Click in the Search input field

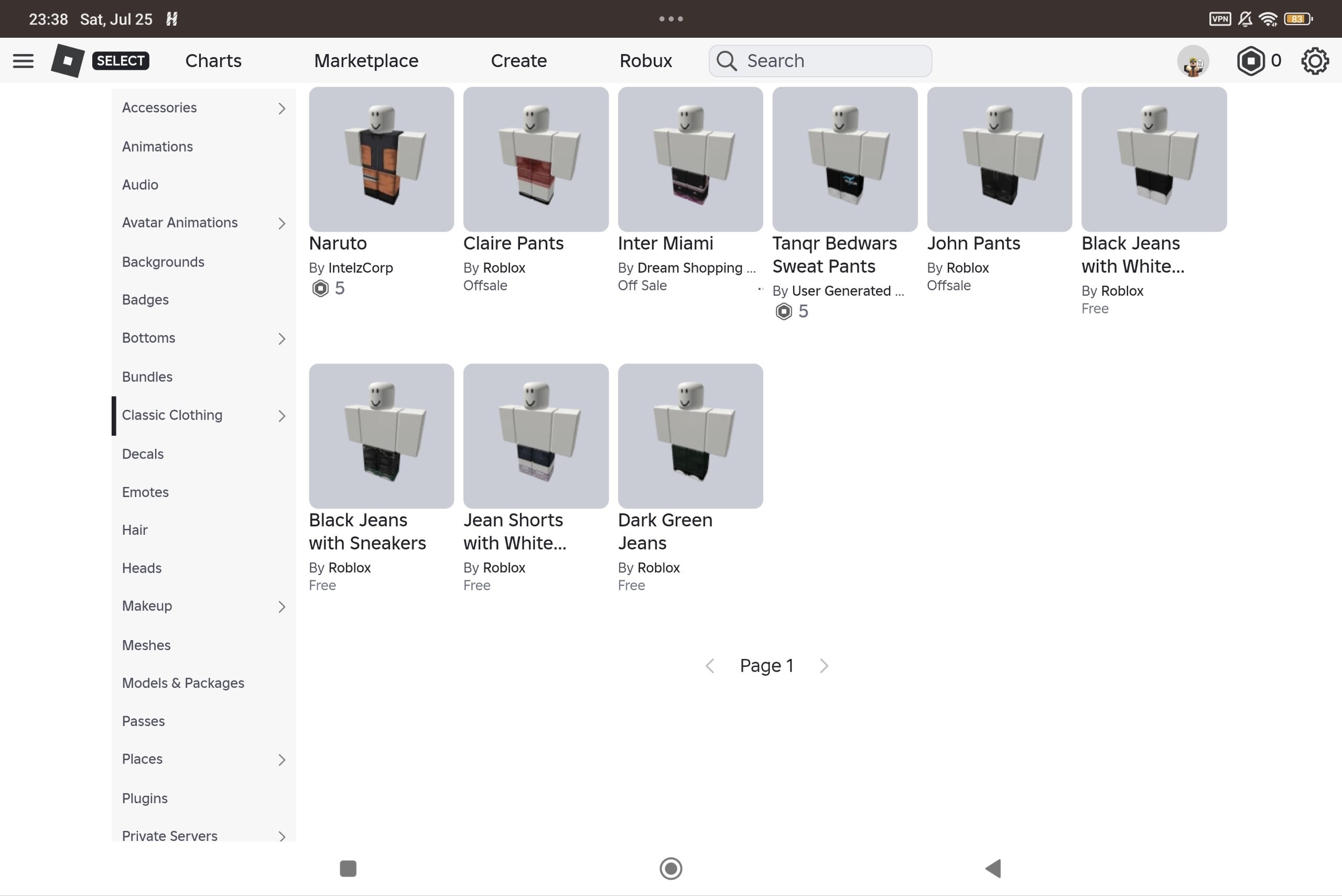(x=820, y=61)
